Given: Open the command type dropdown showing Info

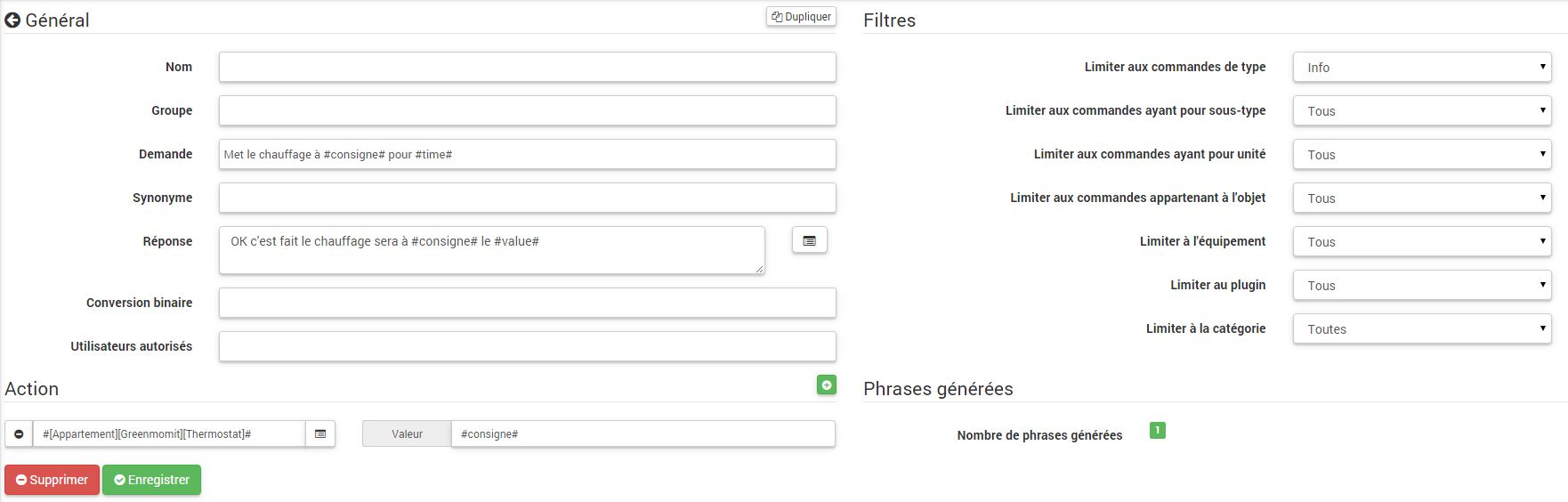Looking at the screenshot, I should [1421, 68].
